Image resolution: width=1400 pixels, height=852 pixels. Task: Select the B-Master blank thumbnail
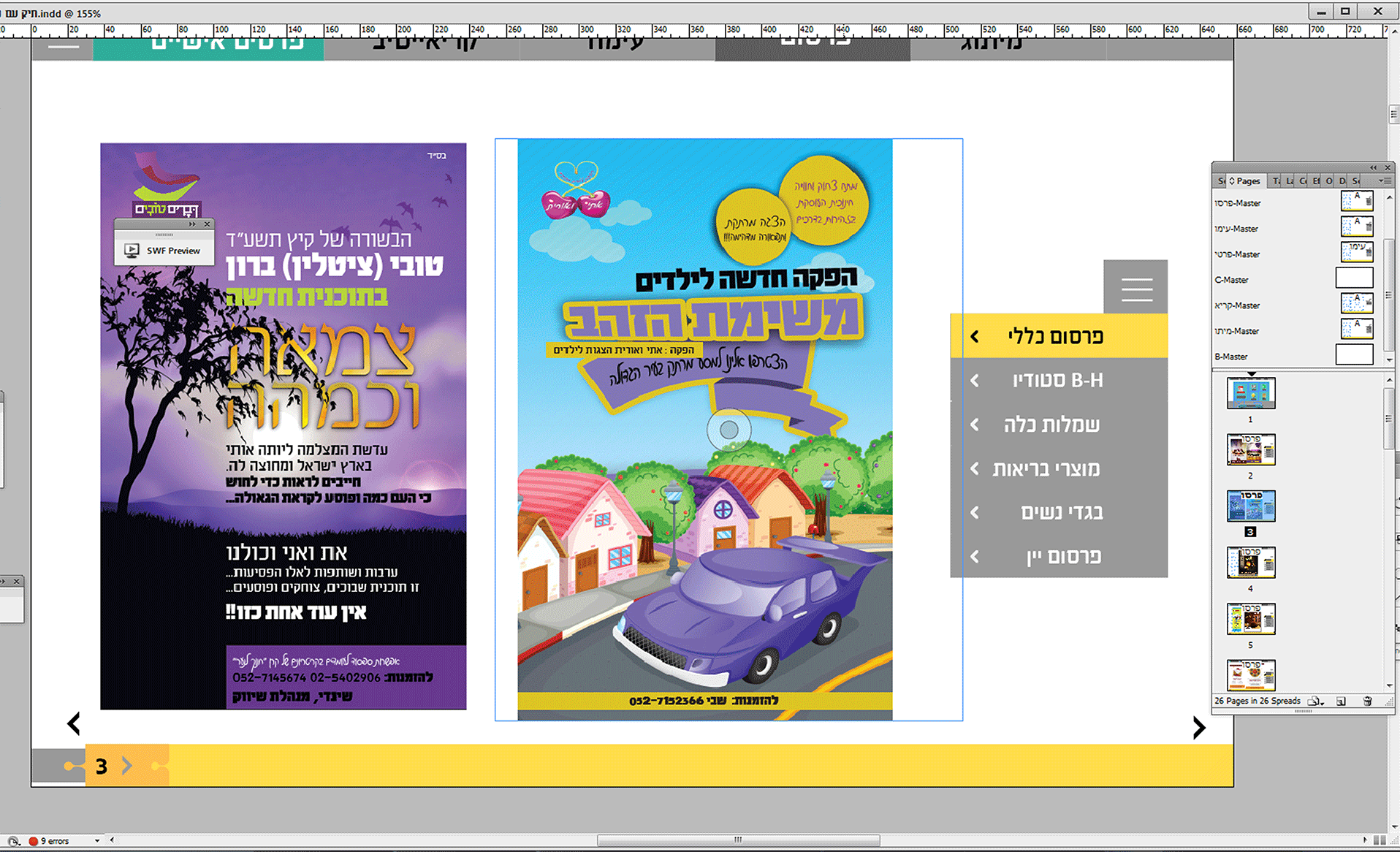tap(1354, 355)
